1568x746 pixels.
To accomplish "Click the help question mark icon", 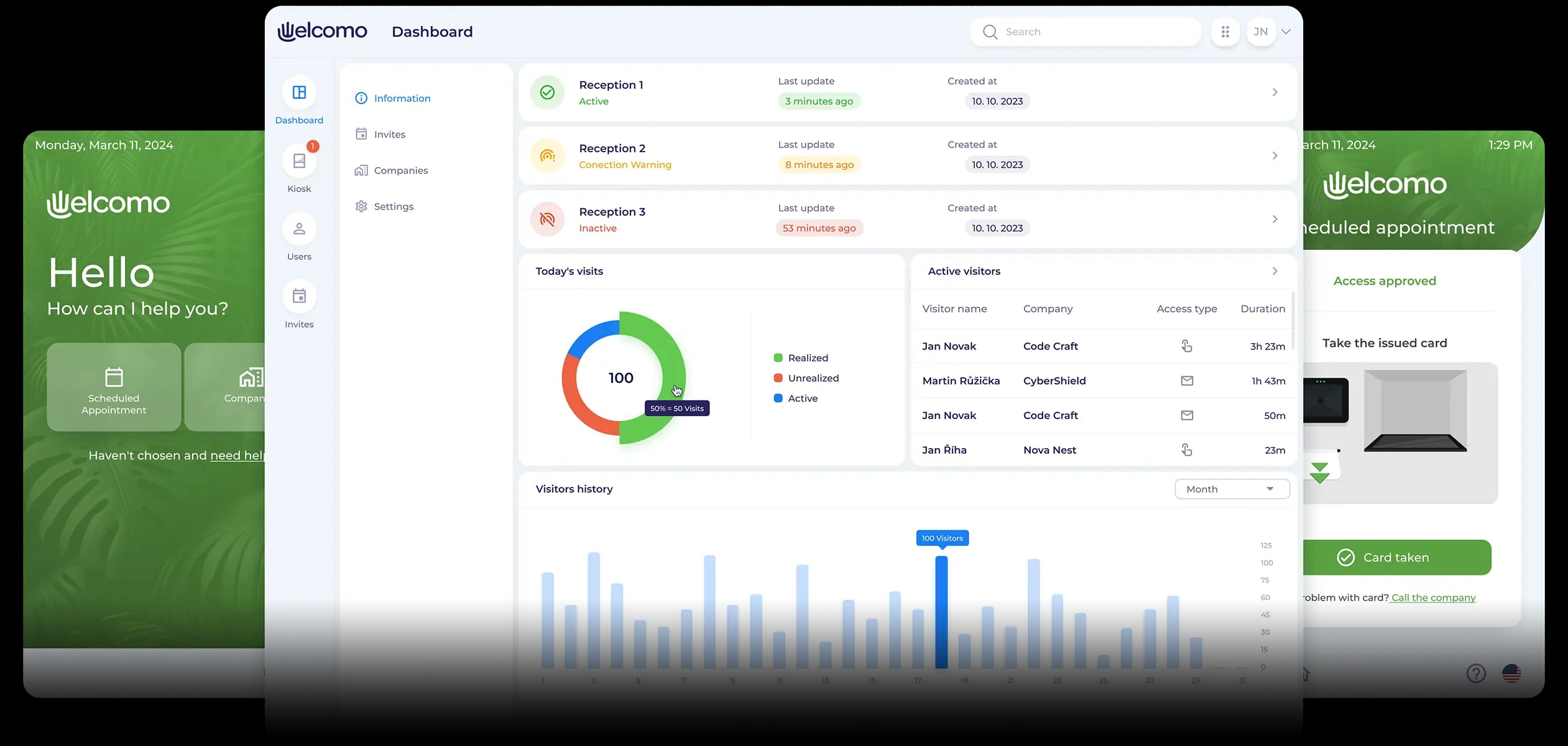I will click(x=1475, y=673).
